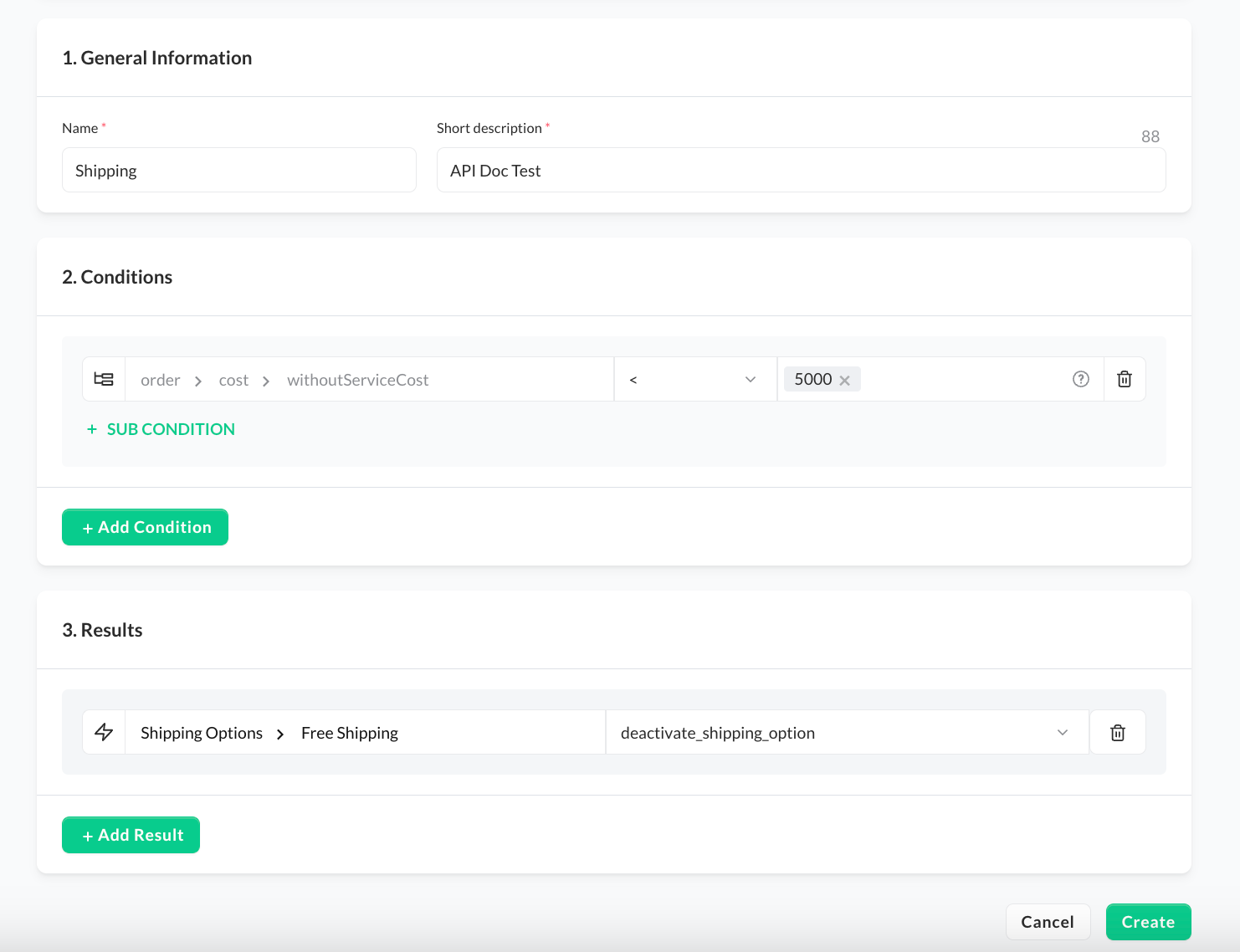Open the order cost withoutServiceCost path selector
The image size is (1240, 952).
[368, 380]
